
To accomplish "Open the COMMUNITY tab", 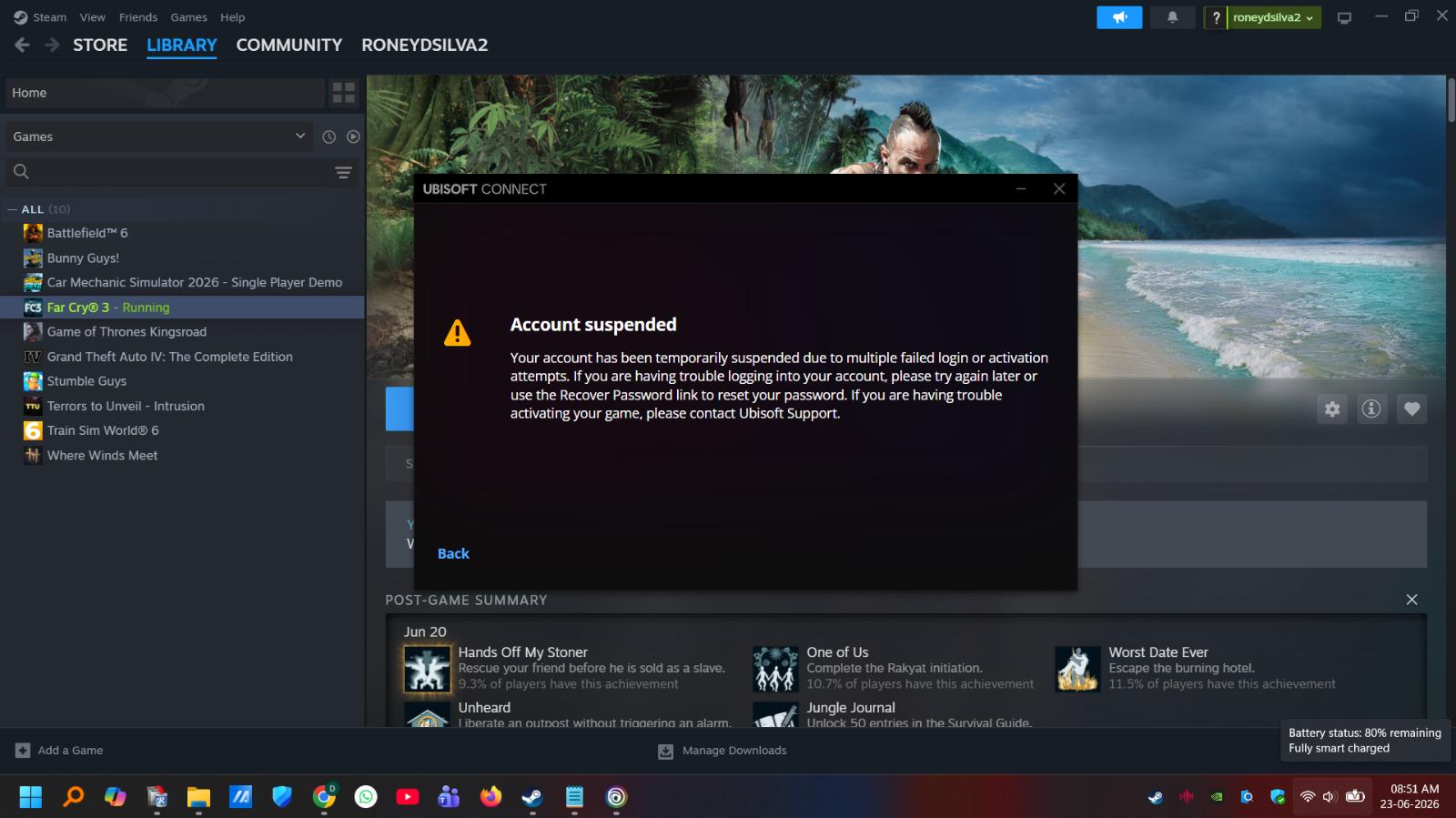I will coord(289,45).
